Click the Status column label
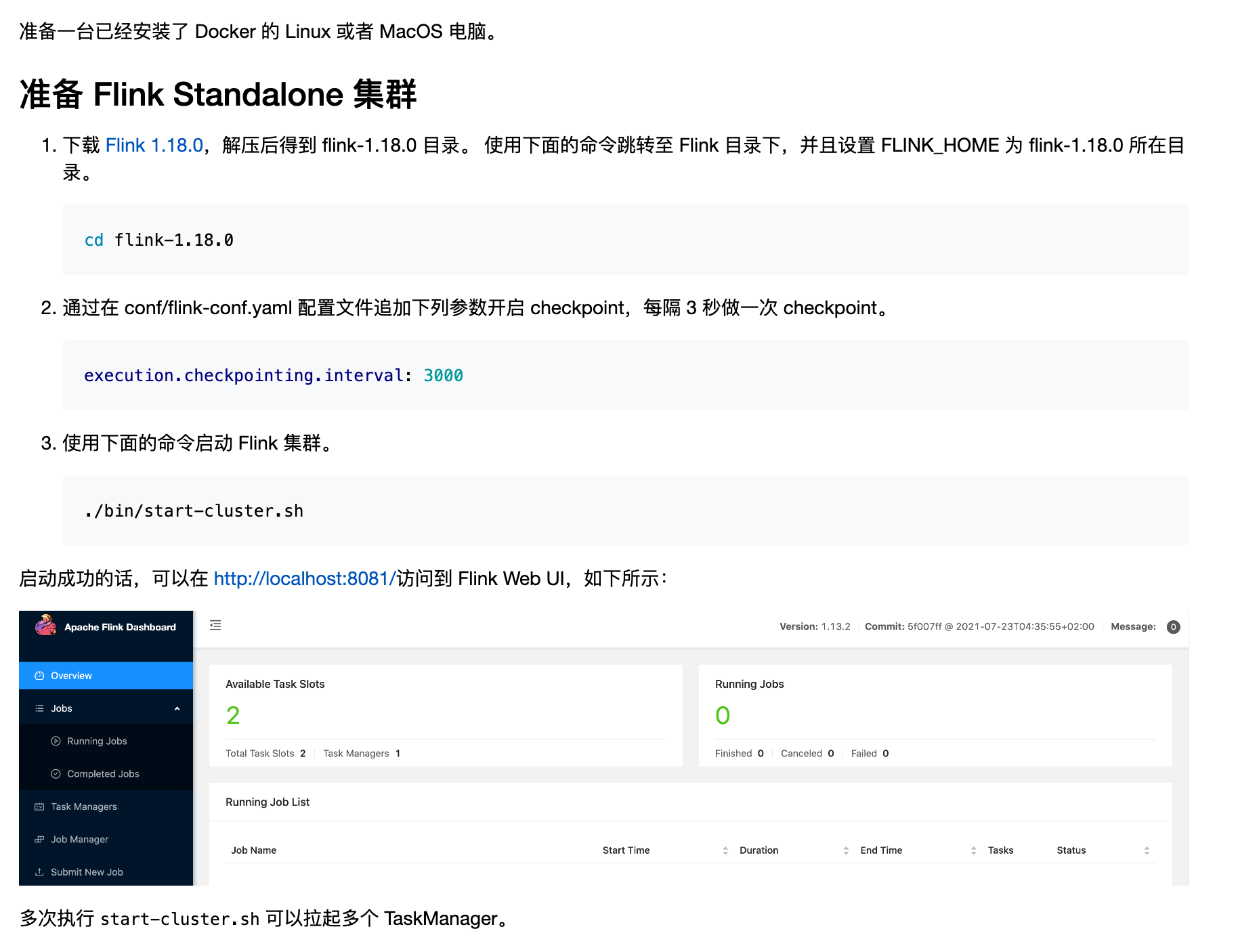The height and width of the screenshot is (952, 1238). pyautogui.click(x=1071, y=850)
